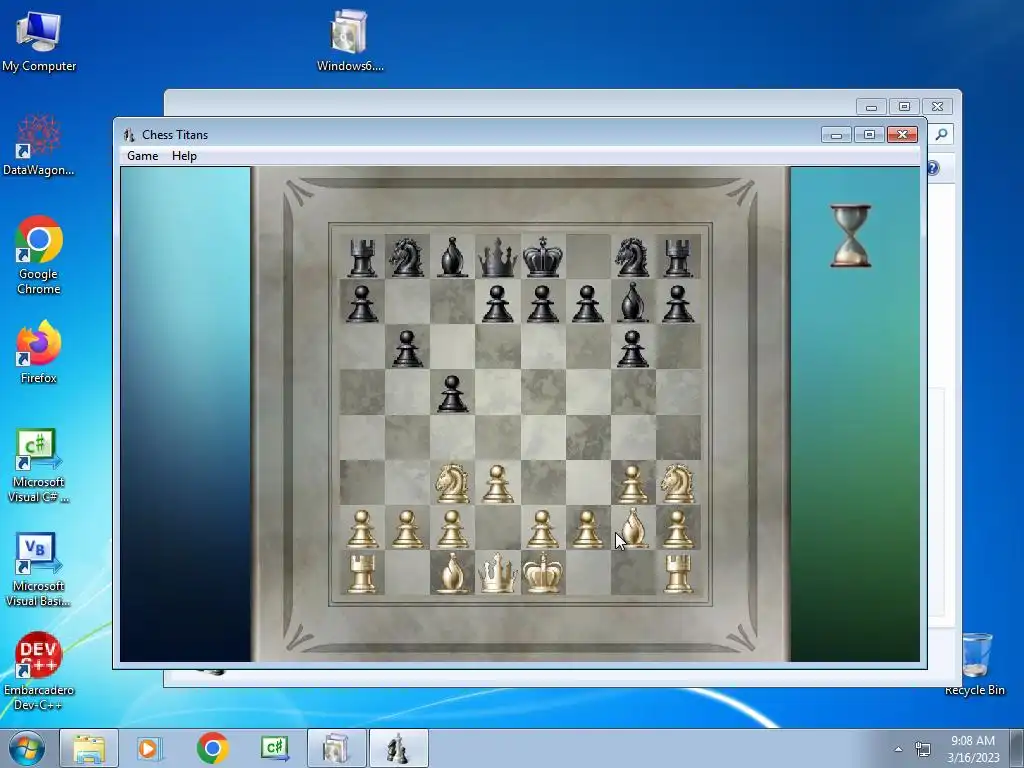This screenshot has width=1024, height=768.
Task: Select the white queen on d1
Action: (498, 573)
